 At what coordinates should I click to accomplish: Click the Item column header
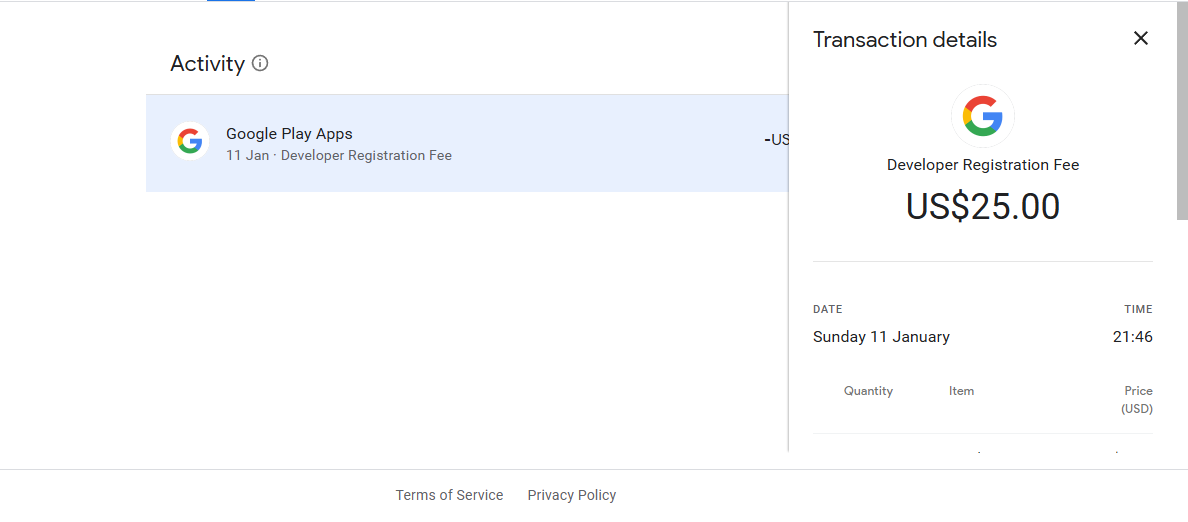(961, 391)
